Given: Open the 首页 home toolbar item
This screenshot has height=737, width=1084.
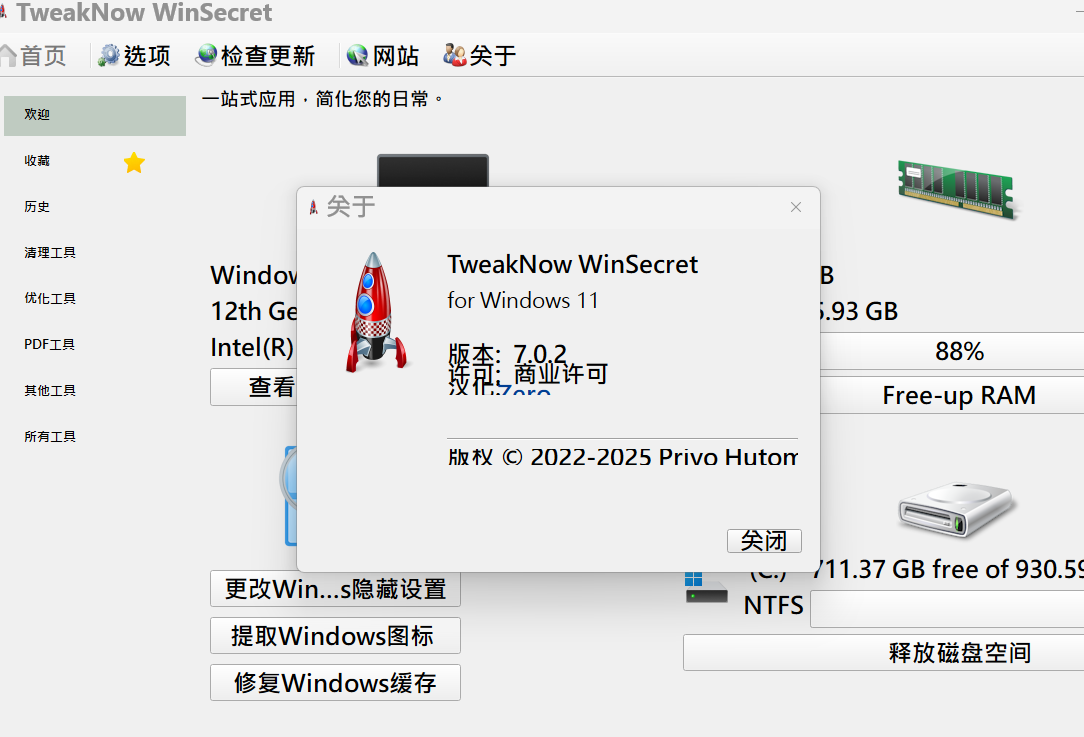Looking at the screenshot, I should (33, 56).
